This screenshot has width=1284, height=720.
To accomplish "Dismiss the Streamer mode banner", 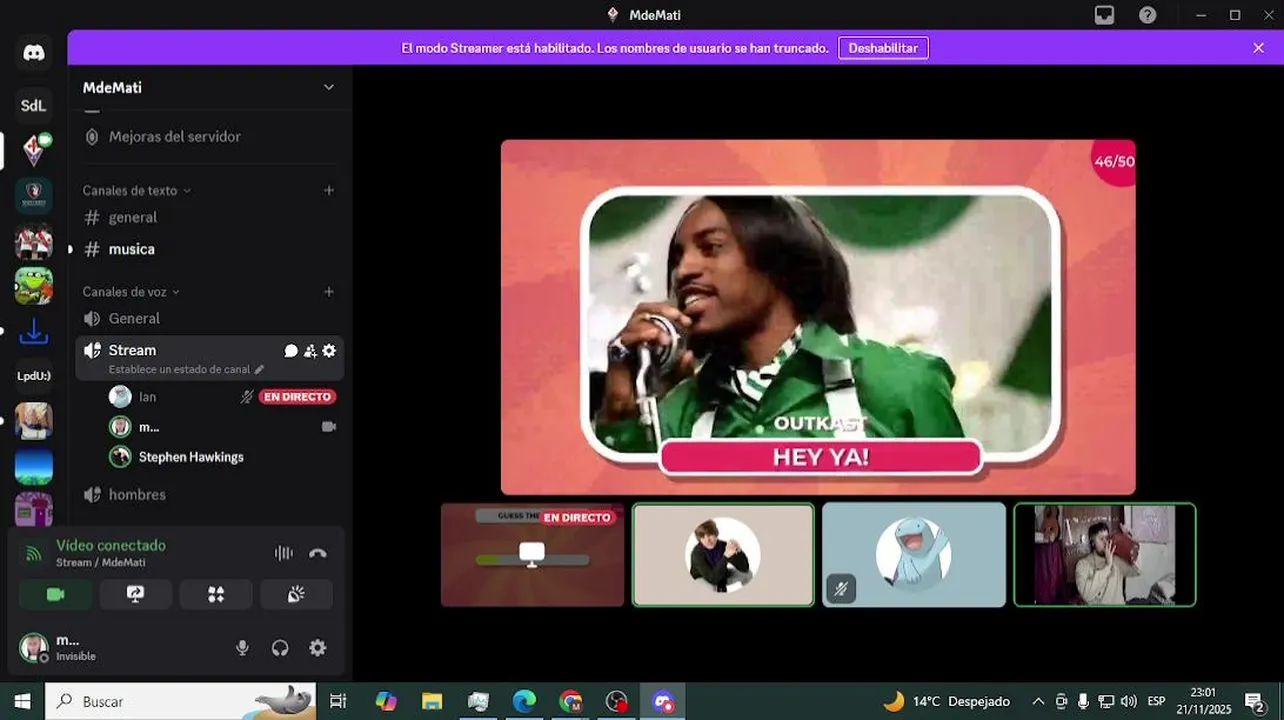I will click(1258, 48).
